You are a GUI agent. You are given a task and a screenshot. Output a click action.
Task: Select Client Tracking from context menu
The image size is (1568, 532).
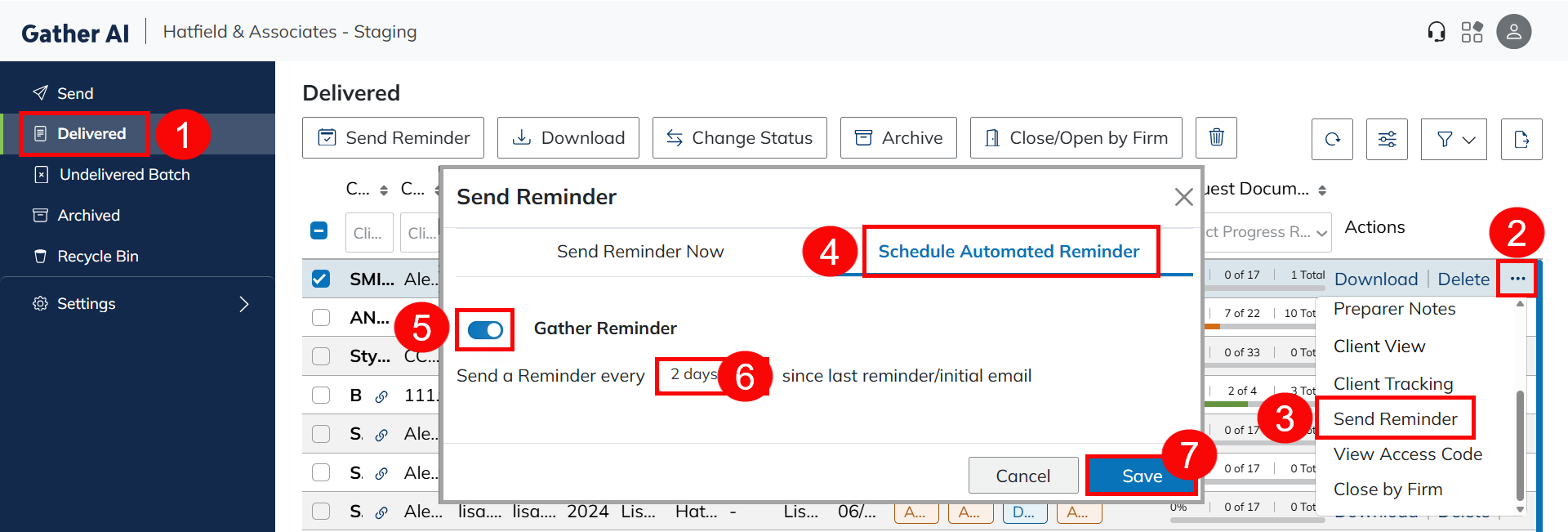click(x=1393, y=383)
